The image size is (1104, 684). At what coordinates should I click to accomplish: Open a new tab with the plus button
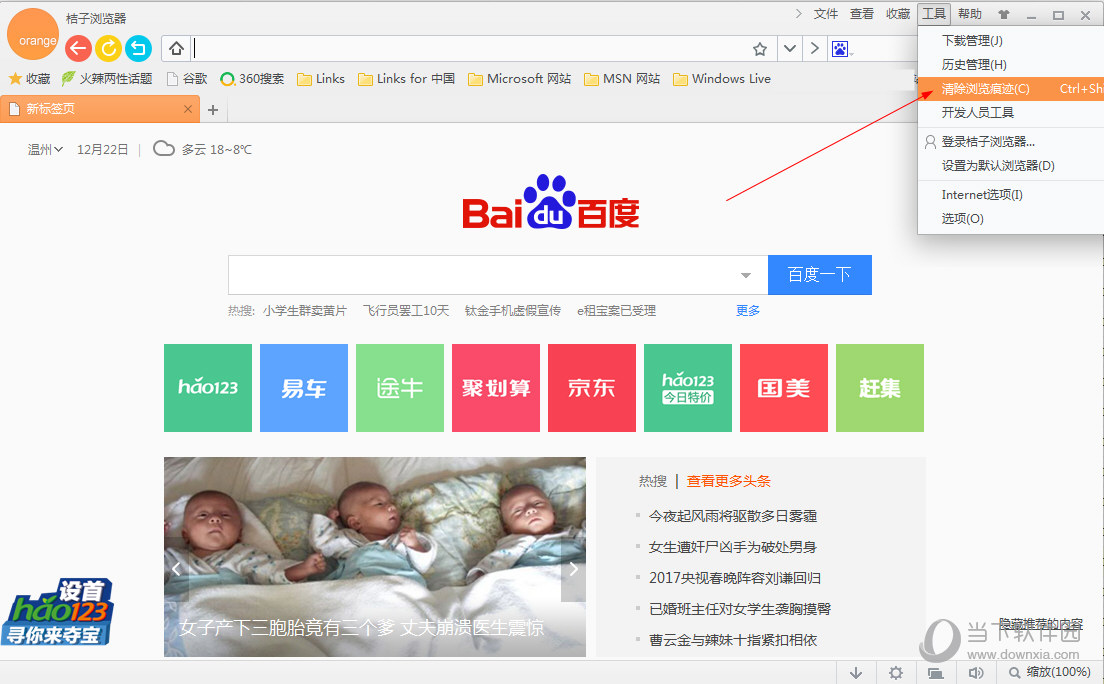click(213, 109)
